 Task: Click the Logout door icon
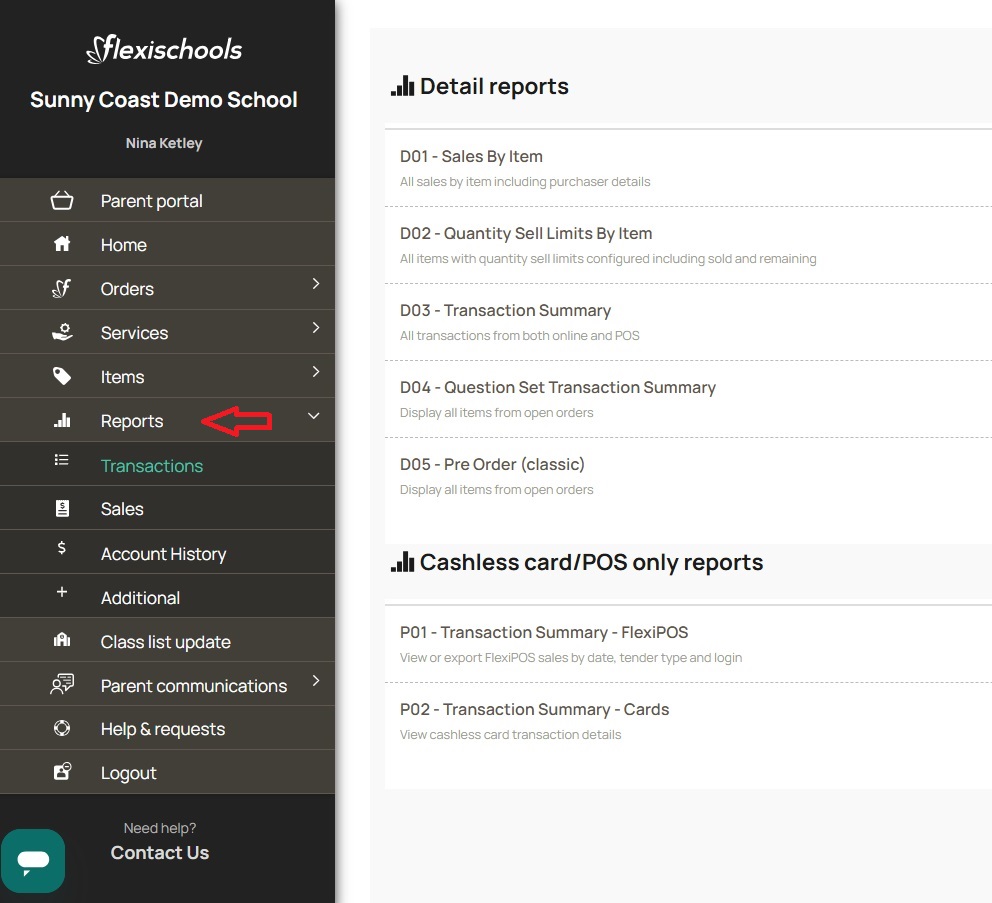point(62,772)
